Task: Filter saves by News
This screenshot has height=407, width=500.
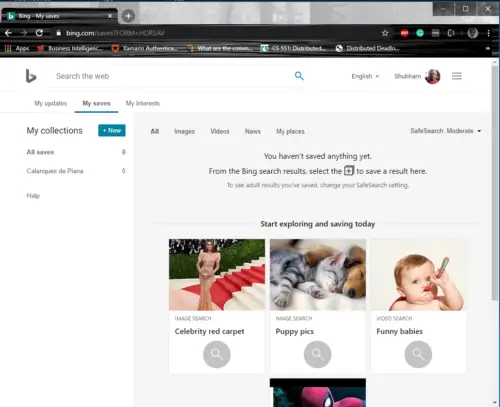Action: pos(253,131)
